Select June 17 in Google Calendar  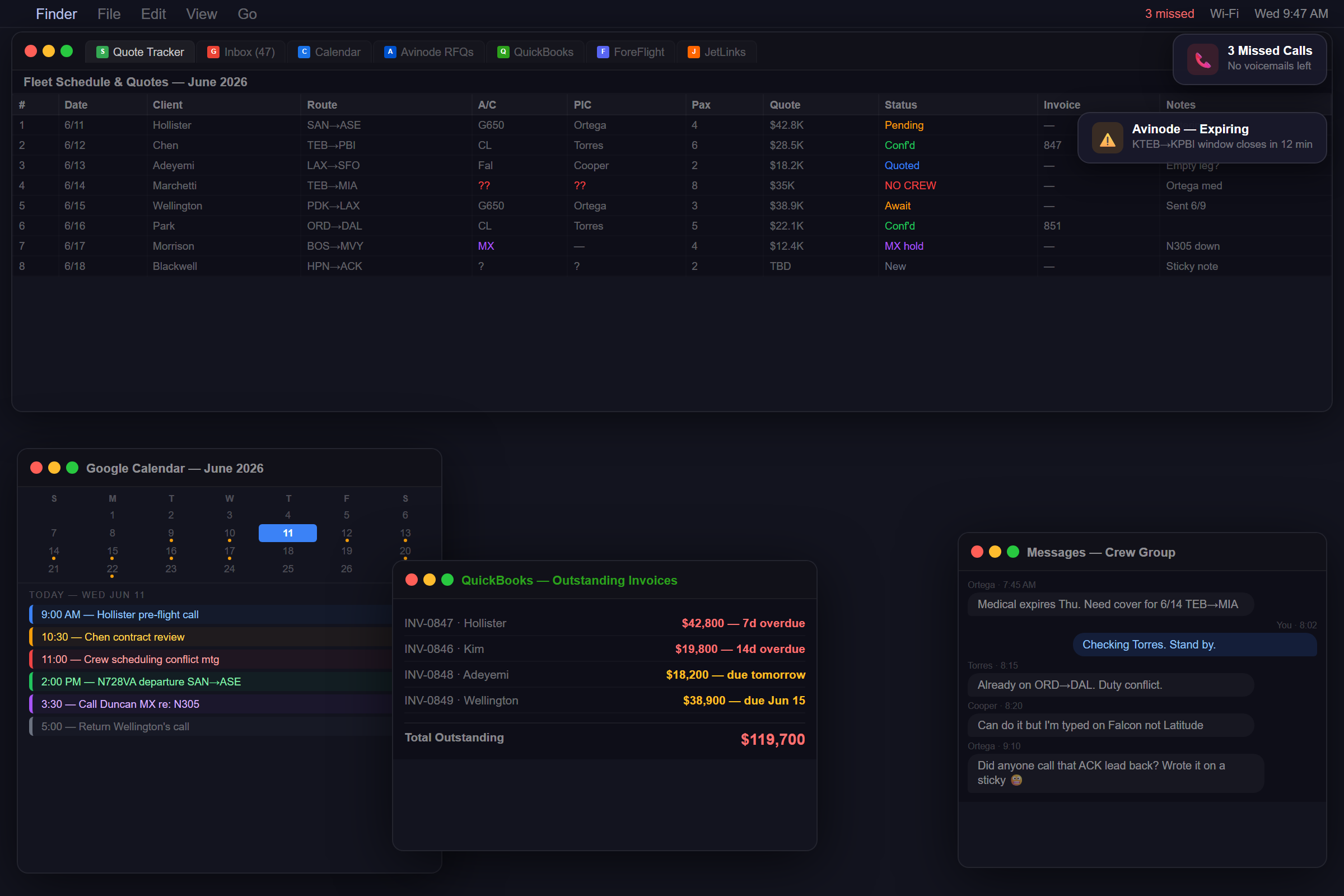coord(229,552)
